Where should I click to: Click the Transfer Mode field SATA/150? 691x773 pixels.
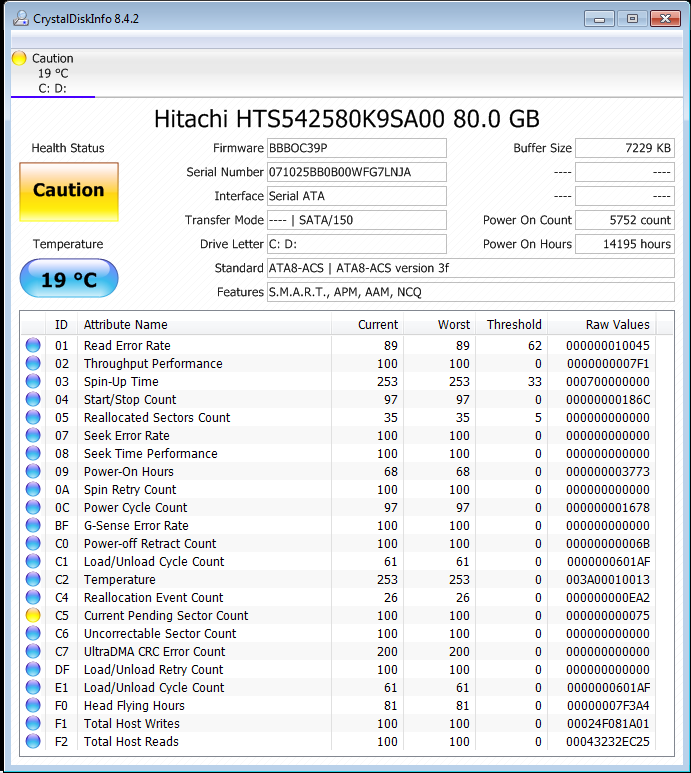[357, 220]
